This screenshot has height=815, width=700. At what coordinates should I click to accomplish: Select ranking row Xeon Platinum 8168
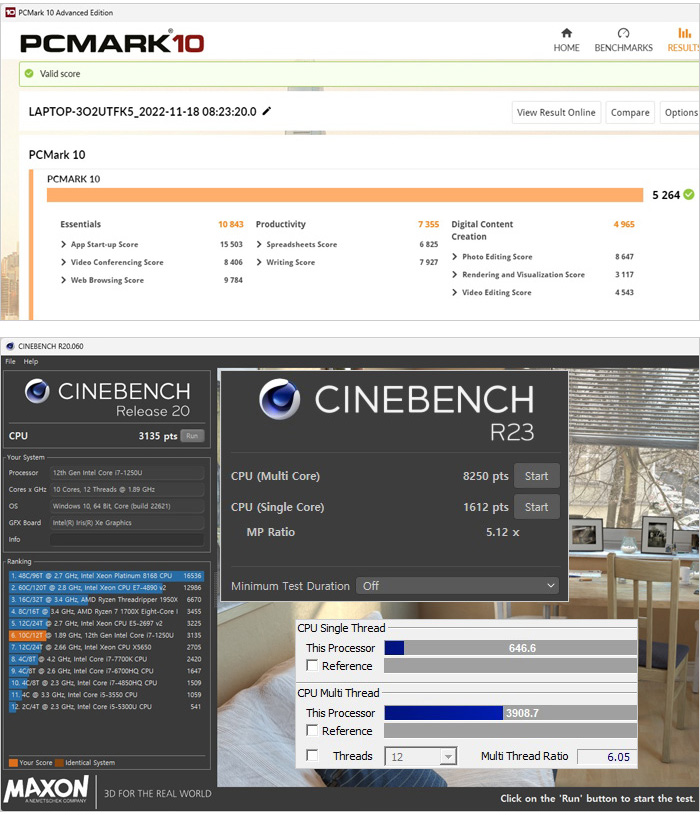[106, 575]
